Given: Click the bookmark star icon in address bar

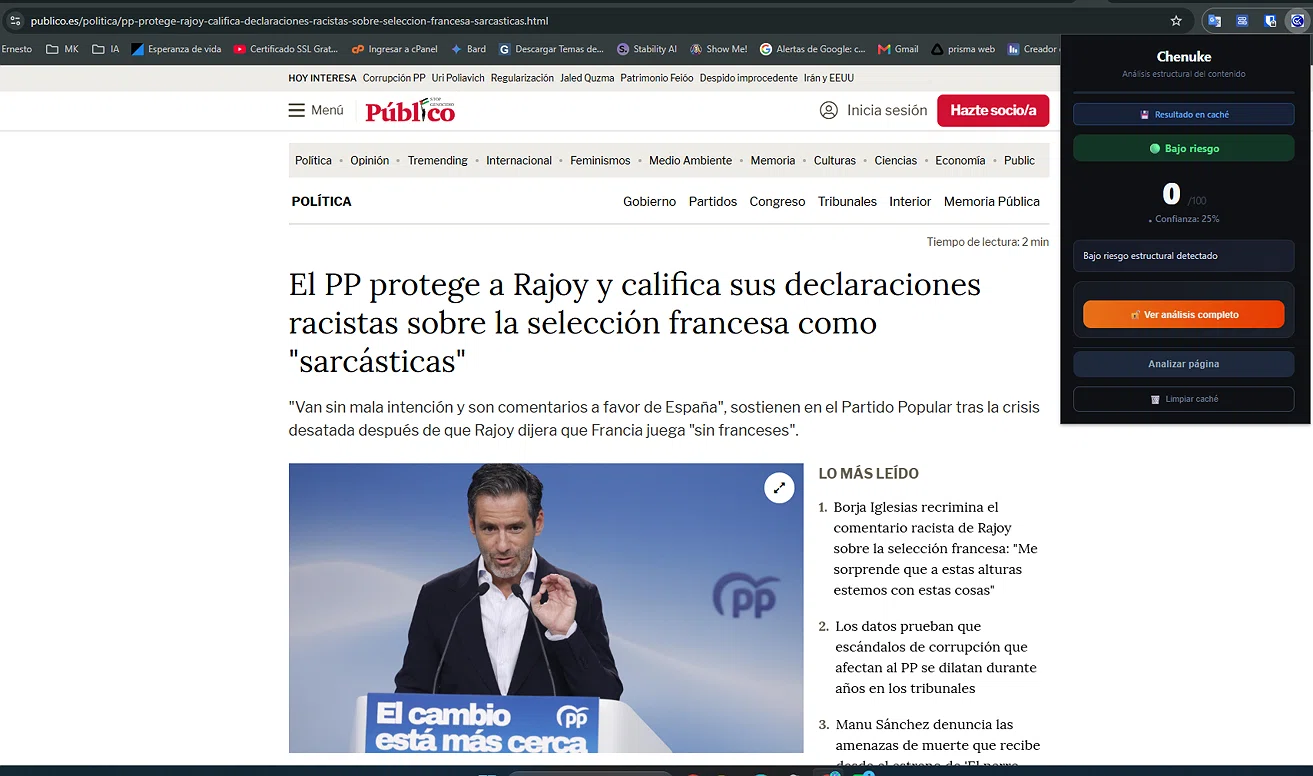Looking at the screenshot, I should (x=1176, y=20).
